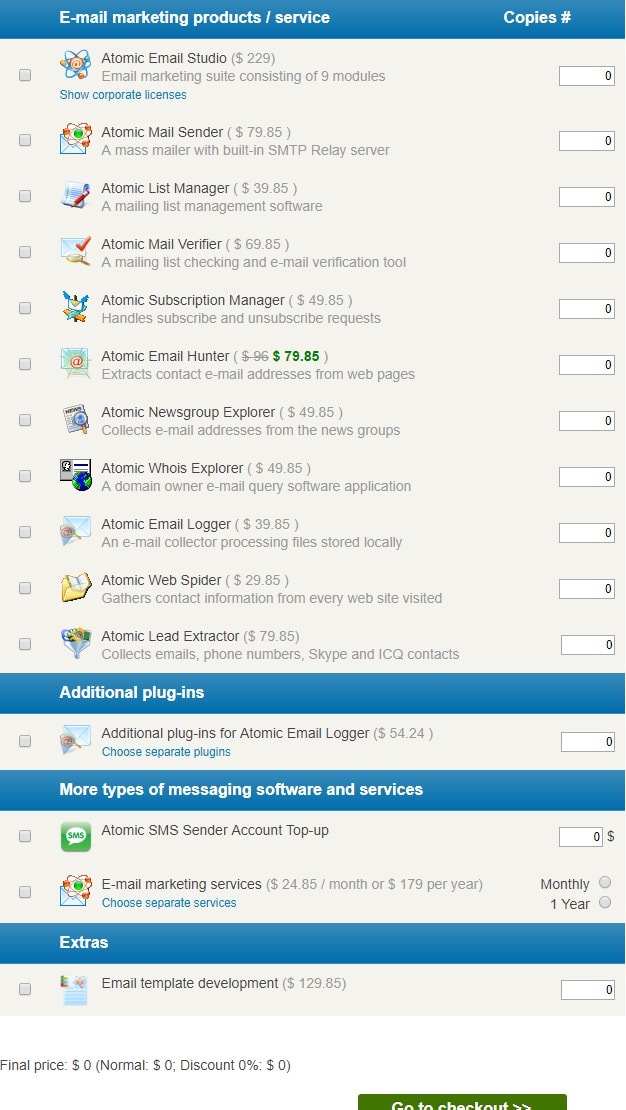This screenshot has width=626, height=1110.
Task: Click the Atomic Mail Verifier checkmark icon
Action: pyautogui.click(x=75, y=251)
